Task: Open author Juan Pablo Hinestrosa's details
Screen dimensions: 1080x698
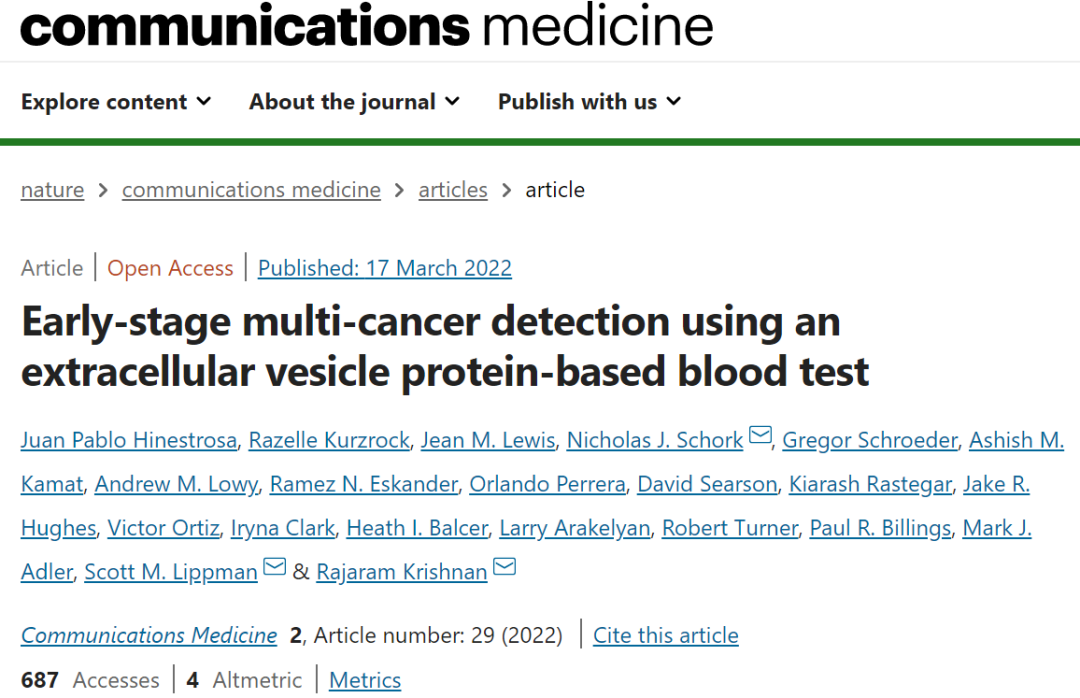Action: click(x=129, y=440)
